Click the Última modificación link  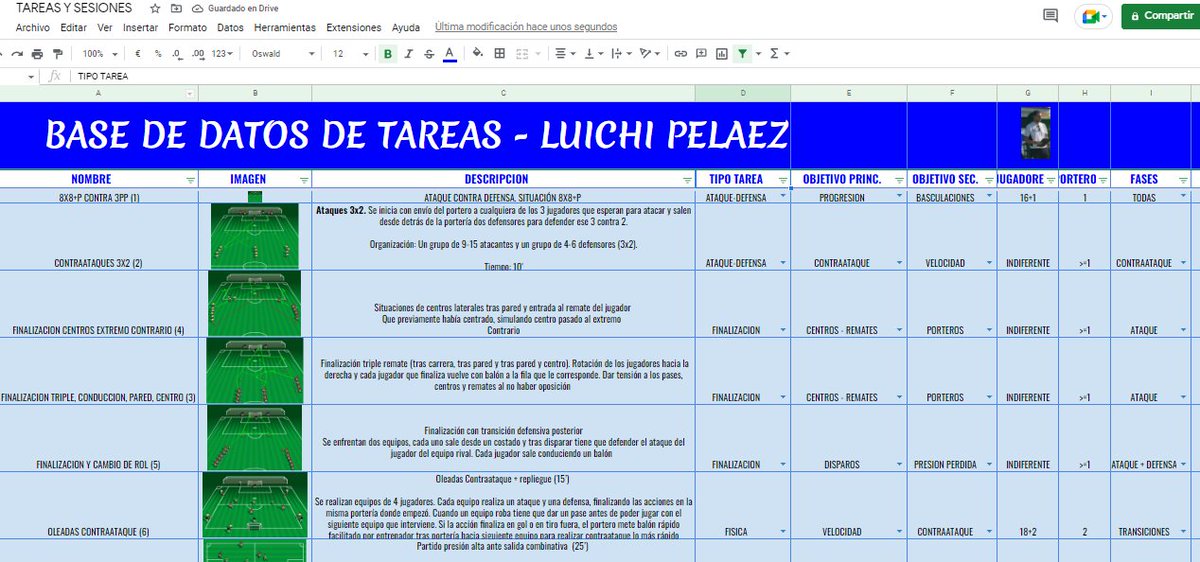point(526,27)
